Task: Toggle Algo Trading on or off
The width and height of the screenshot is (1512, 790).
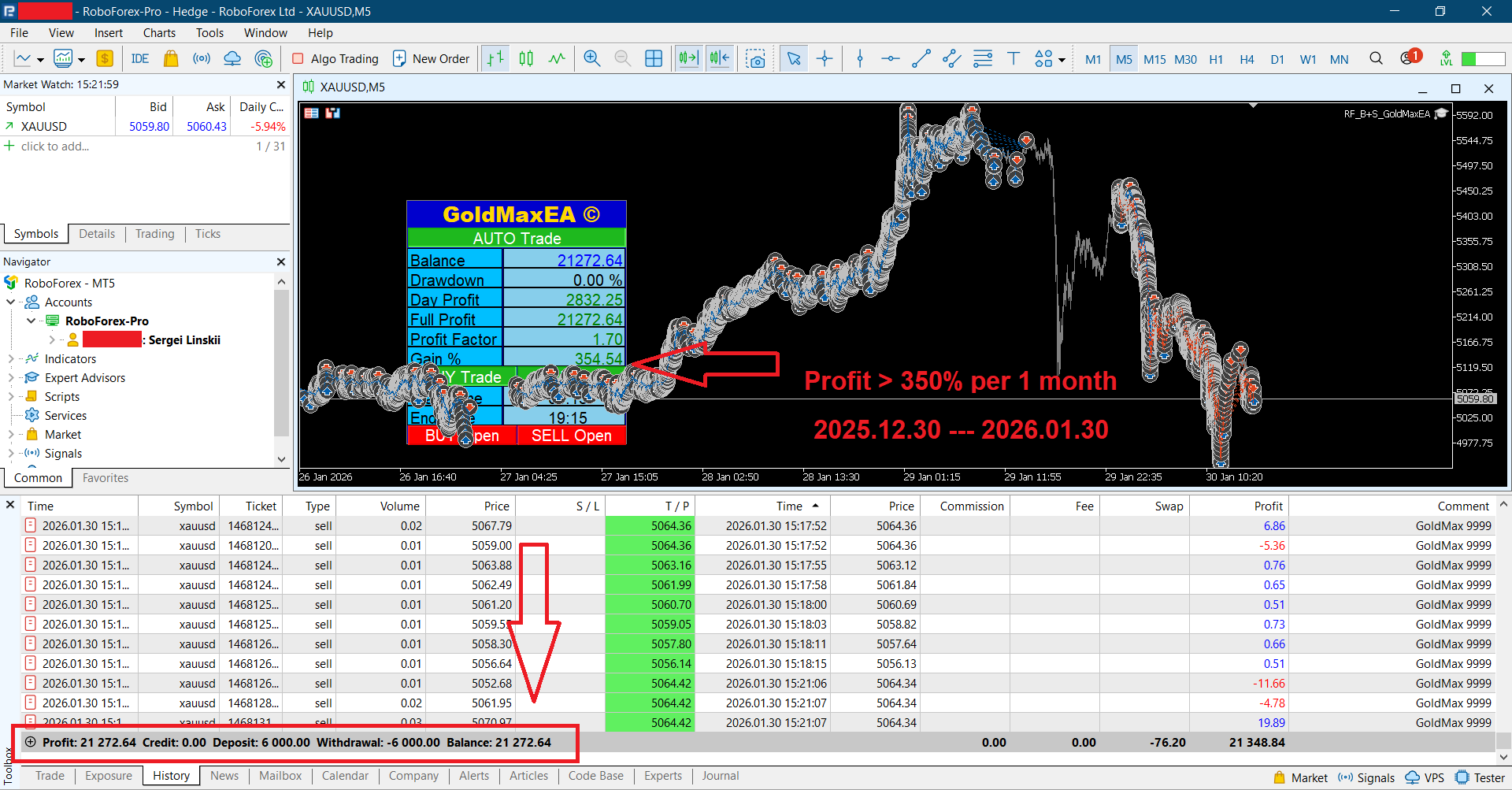Action: 335,58
